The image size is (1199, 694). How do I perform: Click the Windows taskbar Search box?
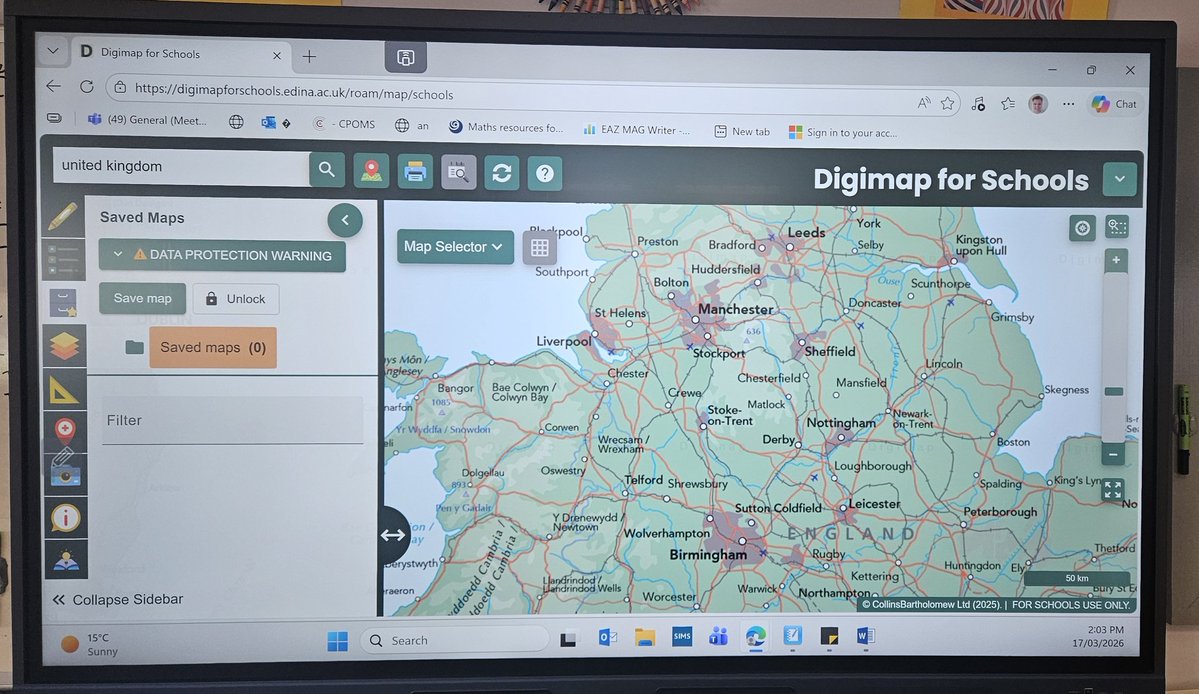pos(454,640)
